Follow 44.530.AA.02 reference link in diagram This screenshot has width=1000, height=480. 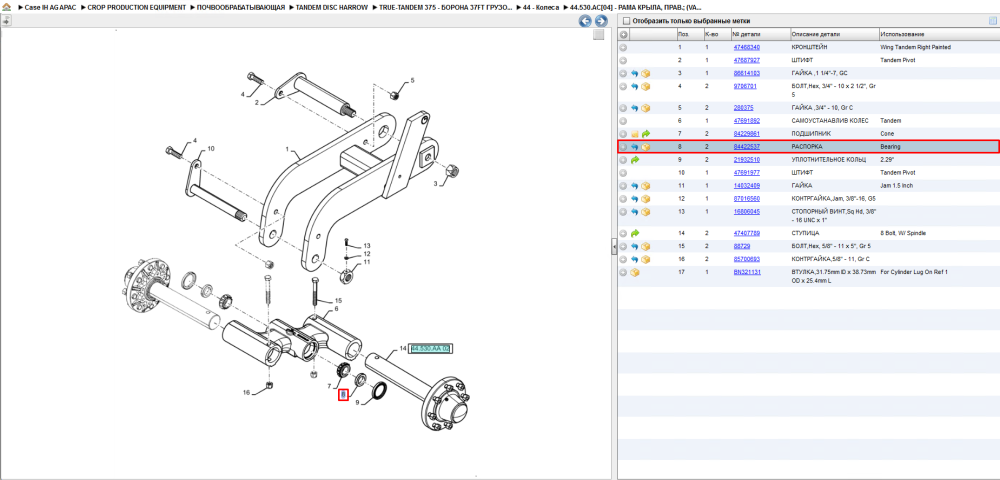point(430,349)
